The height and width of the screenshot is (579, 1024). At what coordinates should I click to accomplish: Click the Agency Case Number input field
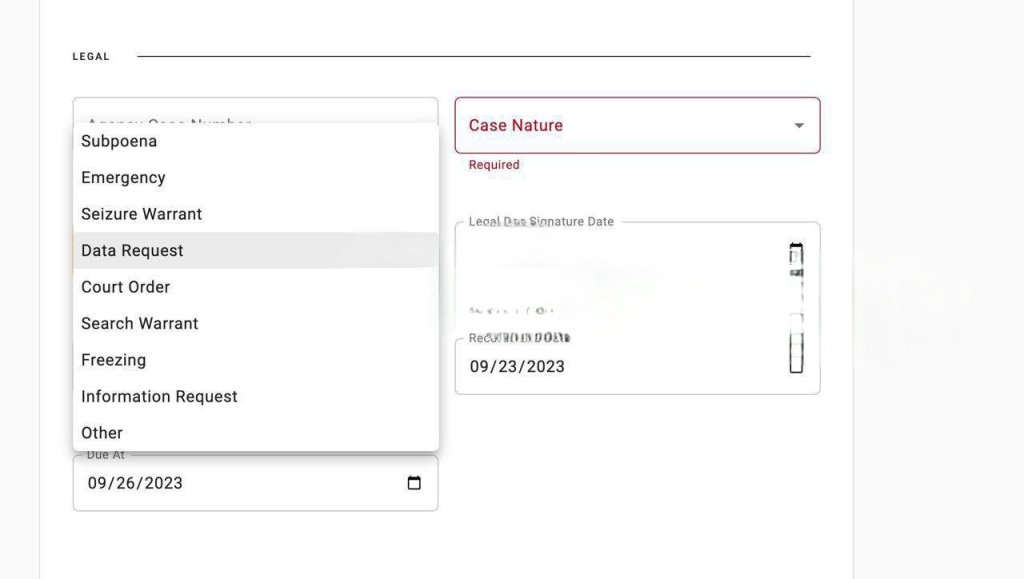255,111
